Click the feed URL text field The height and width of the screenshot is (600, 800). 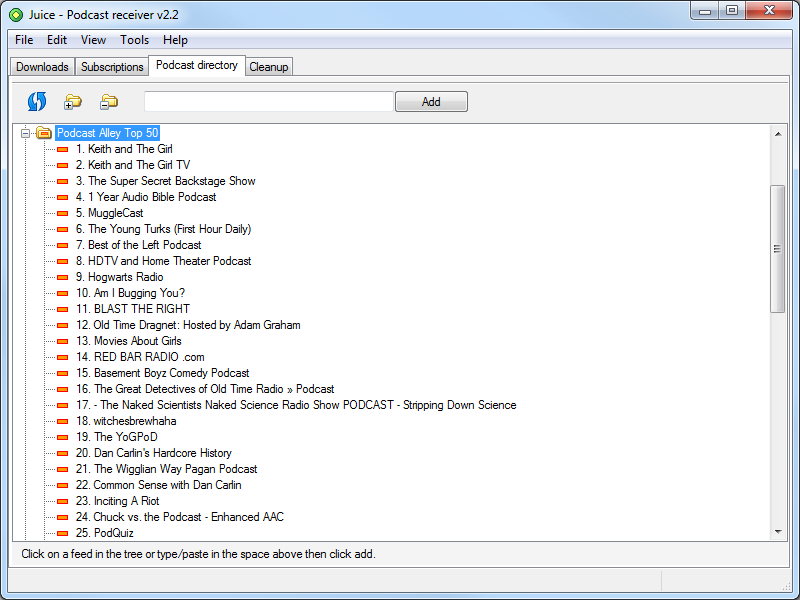[x=268, y=101]
